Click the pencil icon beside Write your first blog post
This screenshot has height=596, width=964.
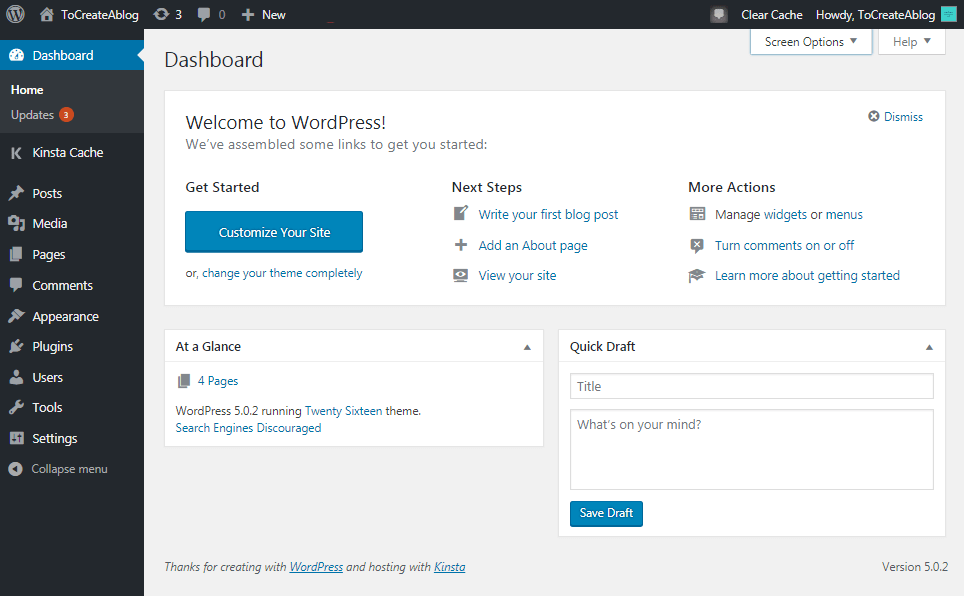[460, 213]
